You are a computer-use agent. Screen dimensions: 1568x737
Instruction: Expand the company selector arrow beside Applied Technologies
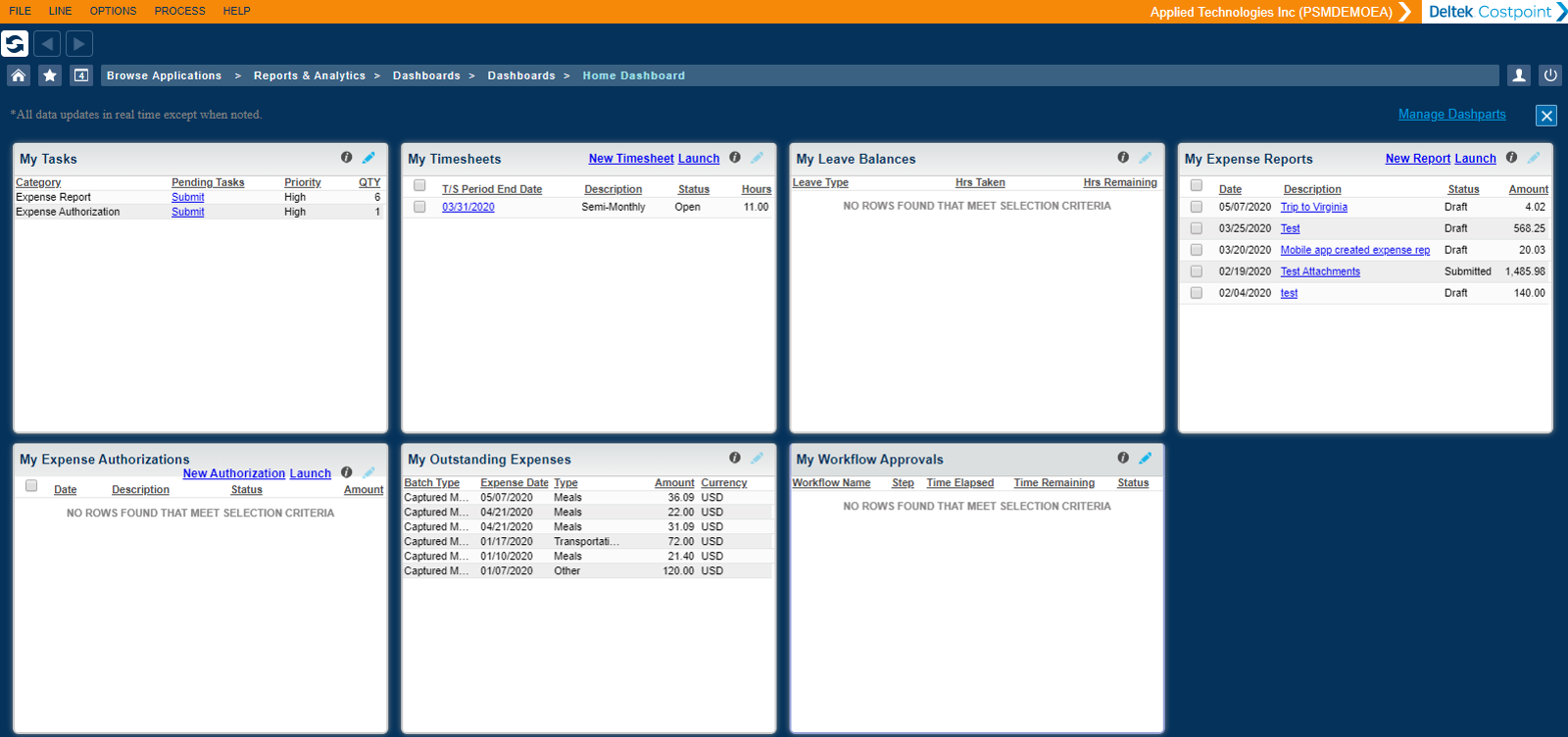(1405, 12)
